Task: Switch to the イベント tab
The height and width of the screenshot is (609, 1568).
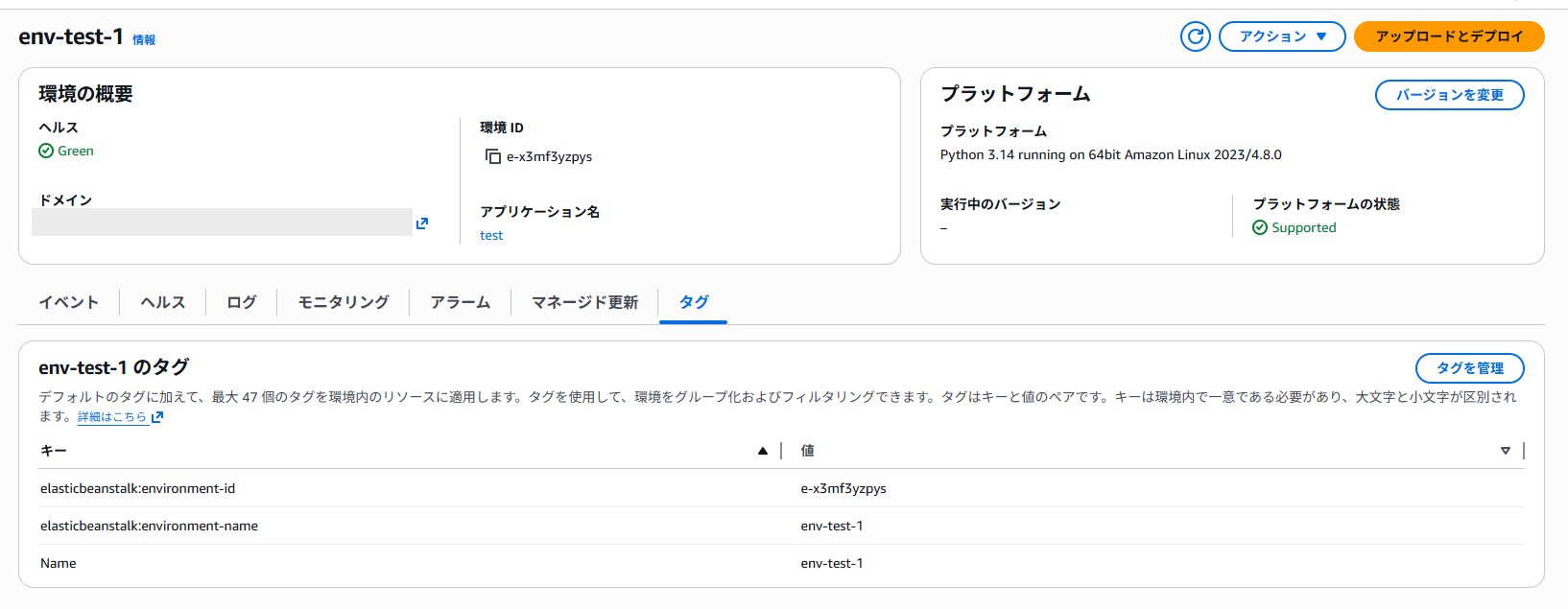Action: pos(69,302)
